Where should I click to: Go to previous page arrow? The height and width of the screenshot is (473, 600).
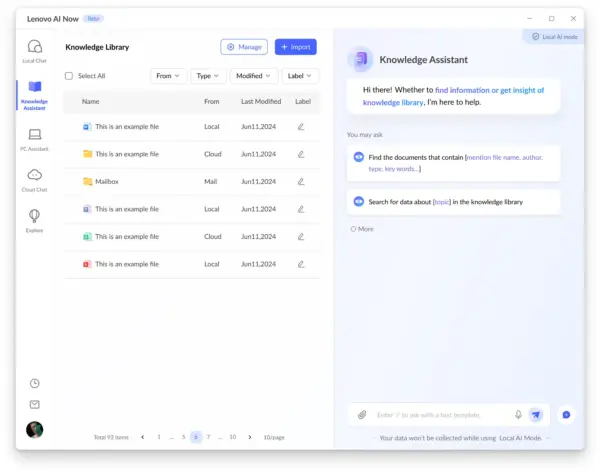[143, 437]
